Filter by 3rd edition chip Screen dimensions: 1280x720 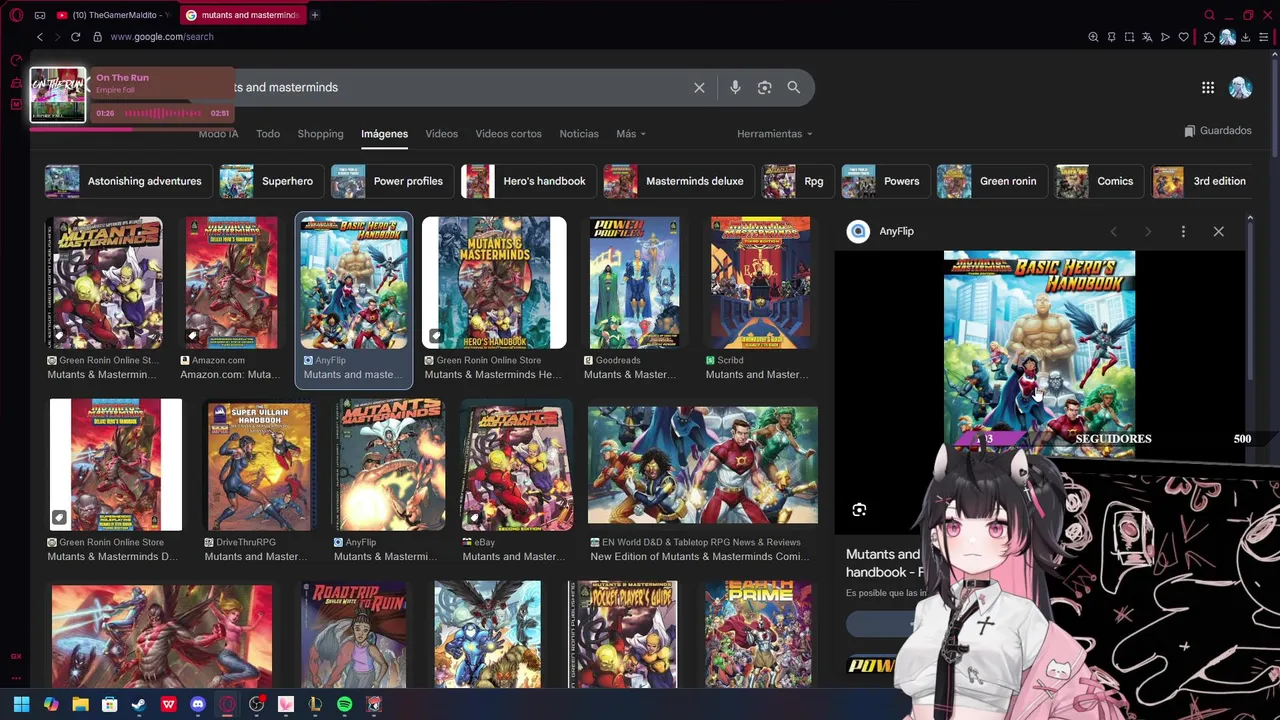coord(1201,181)
